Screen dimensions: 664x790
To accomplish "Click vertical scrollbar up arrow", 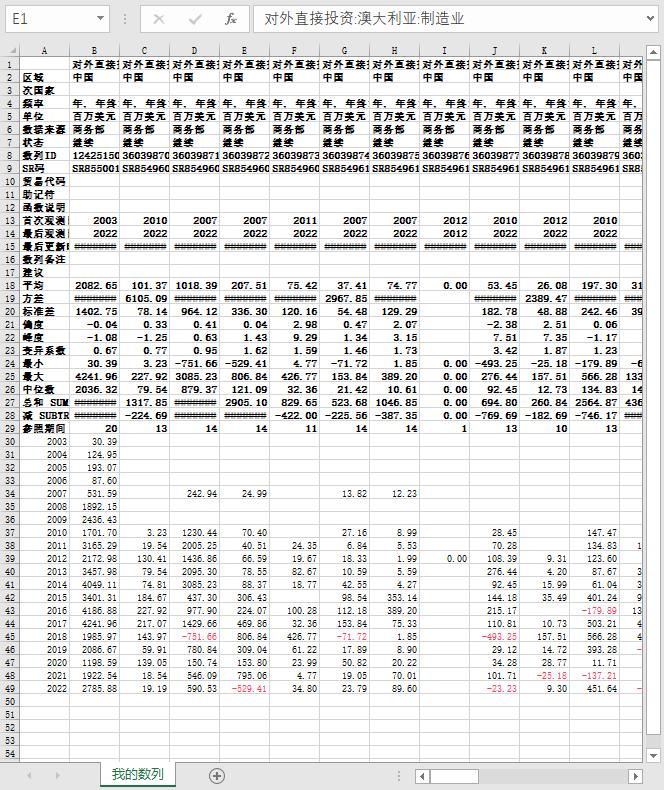I will pos(653,52).
